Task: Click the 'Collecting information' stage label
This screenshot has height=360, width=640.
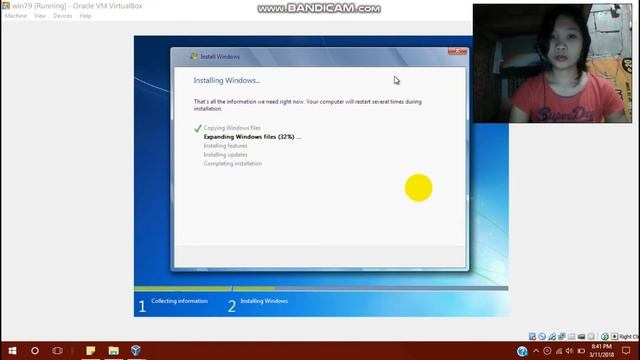Action: point(179,301)
